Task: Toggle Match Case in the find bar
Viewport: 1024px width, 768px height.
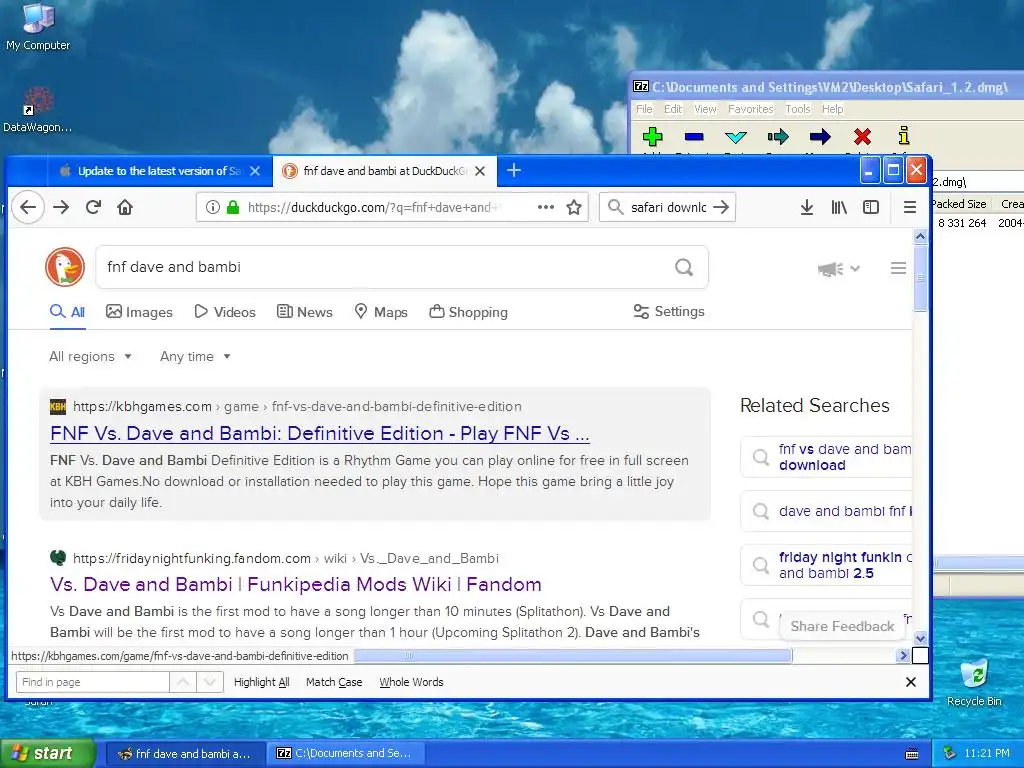Action: coord(334,682)
